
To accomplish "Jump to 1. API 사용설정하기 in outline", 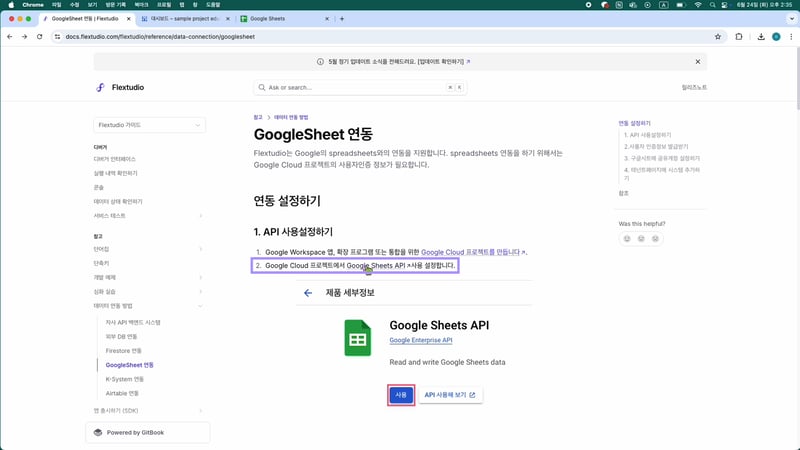I will pyautogui.click(x=647, y=135).
